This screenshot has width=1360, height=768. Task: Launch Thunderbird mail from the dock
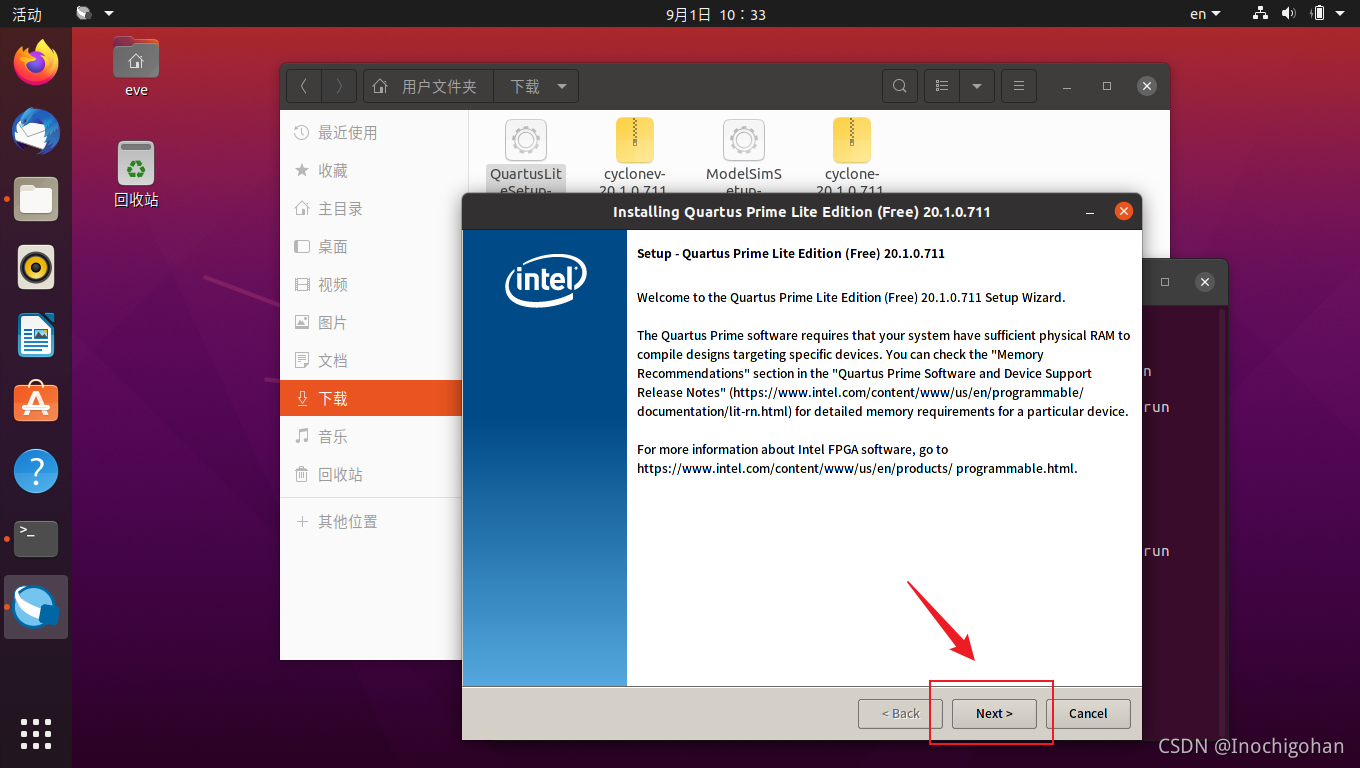coord(36,131)
